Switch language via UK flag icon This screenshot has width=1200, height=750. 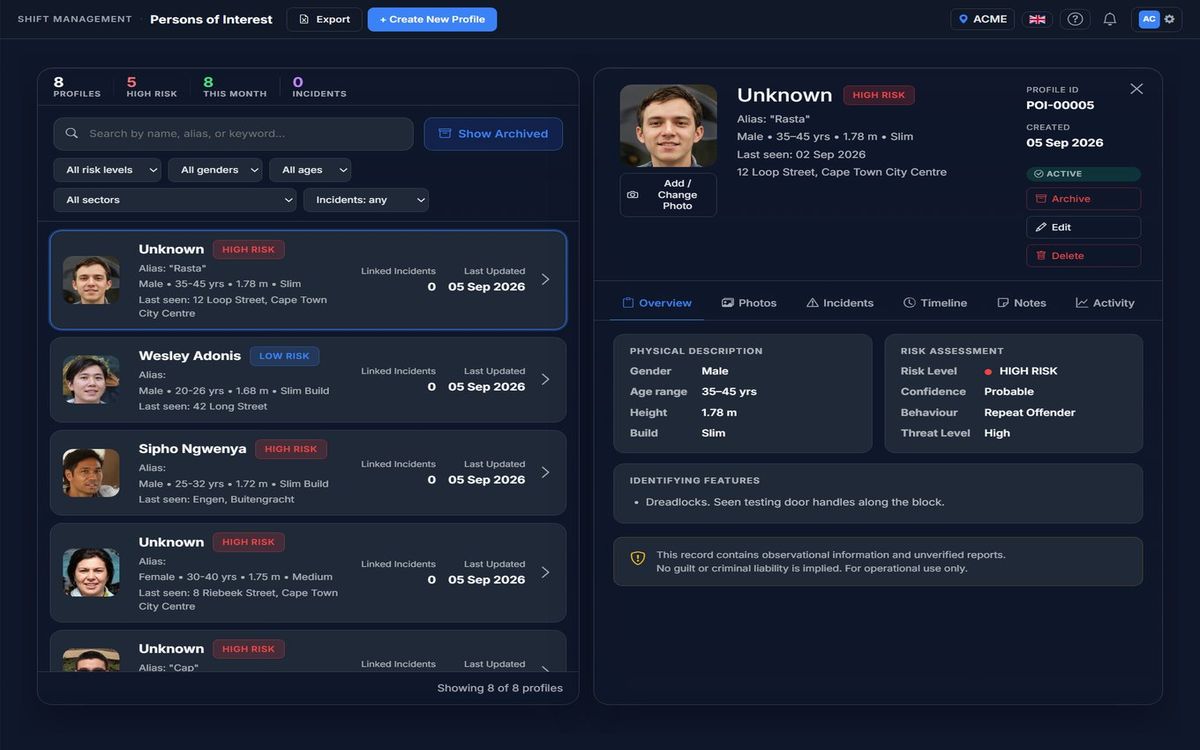1037,19
